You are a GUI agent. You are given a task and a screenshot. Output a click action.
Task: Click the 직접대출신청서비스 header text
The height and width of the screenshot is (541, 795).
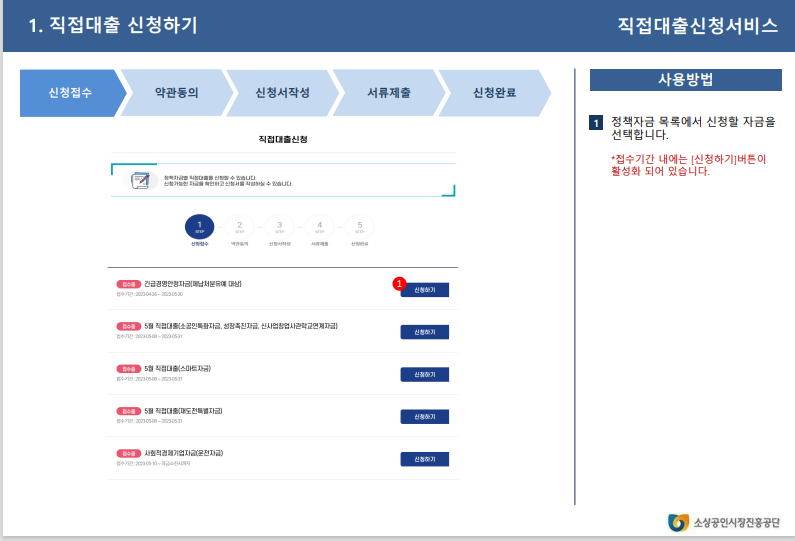click(697, 25)
